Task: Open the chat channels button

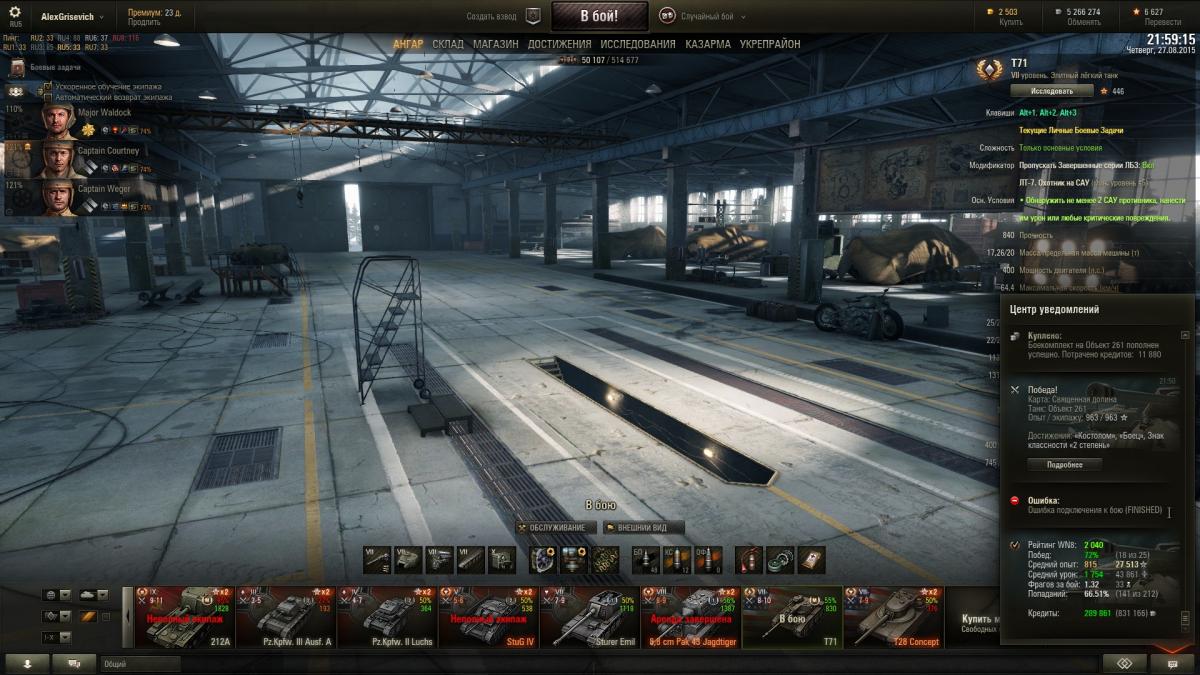Action: (75, 663)
